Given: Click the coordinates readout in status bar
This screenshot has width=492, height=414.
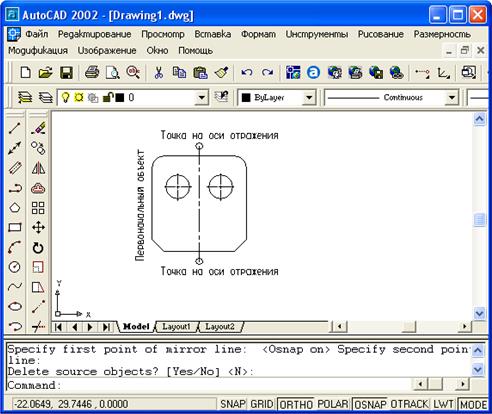Looking at the screenshot, I should pyautogui.click(x=114, y=404).
